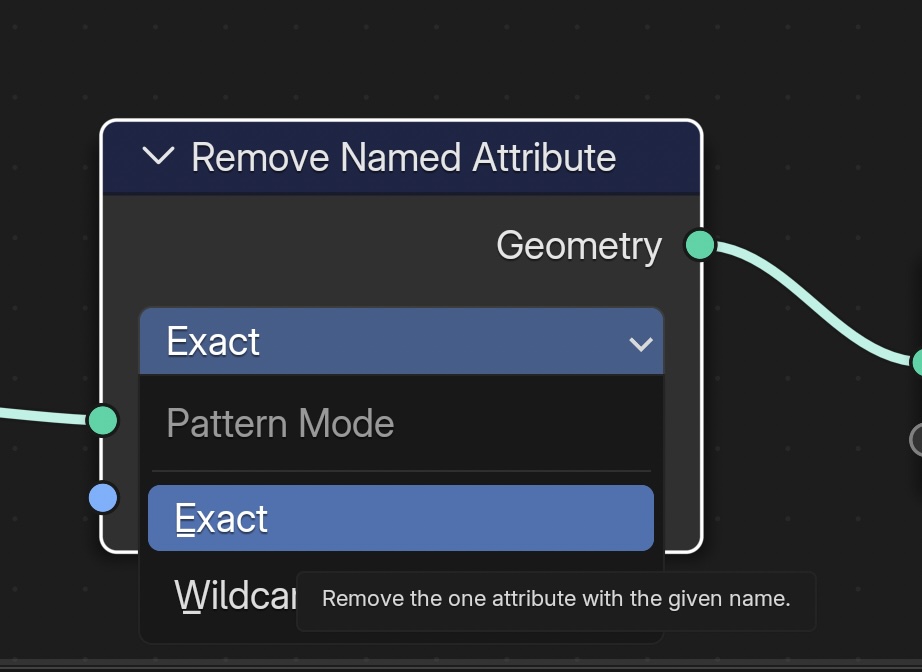The height and width of the screenshot is (672, 922).
Task: Click the Geometry output label
Action: pos(579,246)
